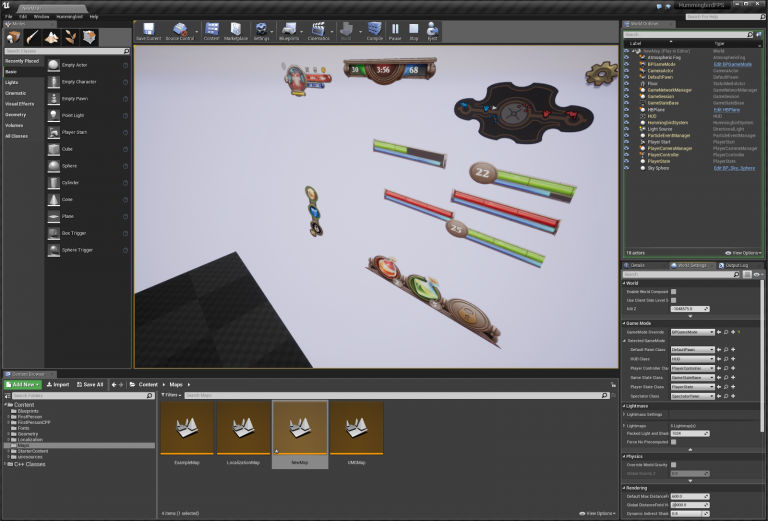
Task: Open the HUD Class dropdown
Action: coord(691,359)
